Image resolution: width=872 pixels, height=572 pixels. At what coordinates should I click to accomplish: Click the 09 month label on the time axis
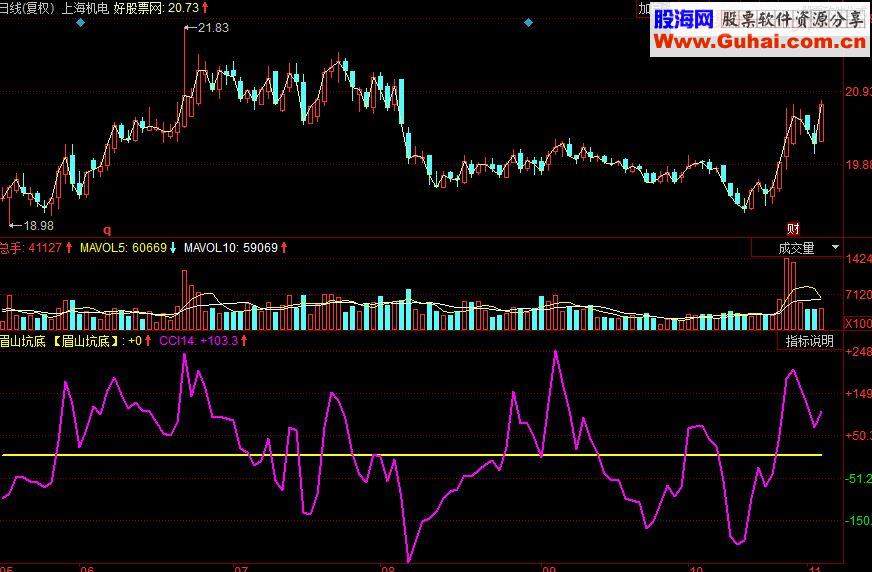tap(548, 569)
